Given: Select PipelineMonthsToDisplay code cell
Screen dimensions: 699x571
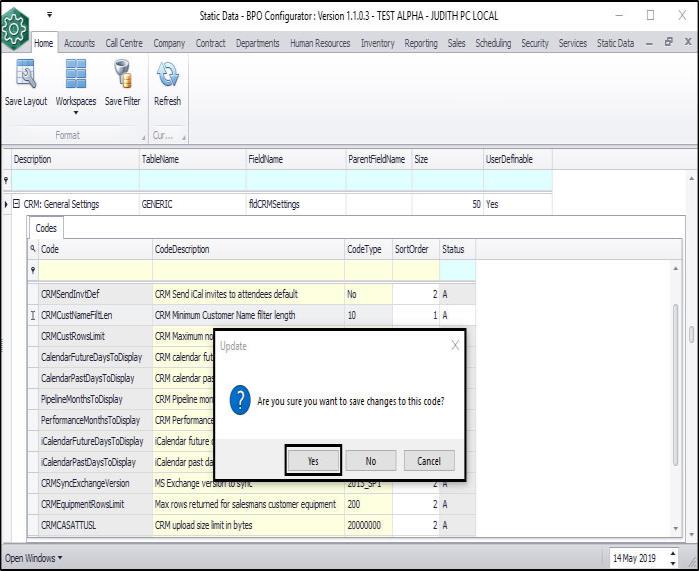Looking at the screenshot, I should pos(95,399).
